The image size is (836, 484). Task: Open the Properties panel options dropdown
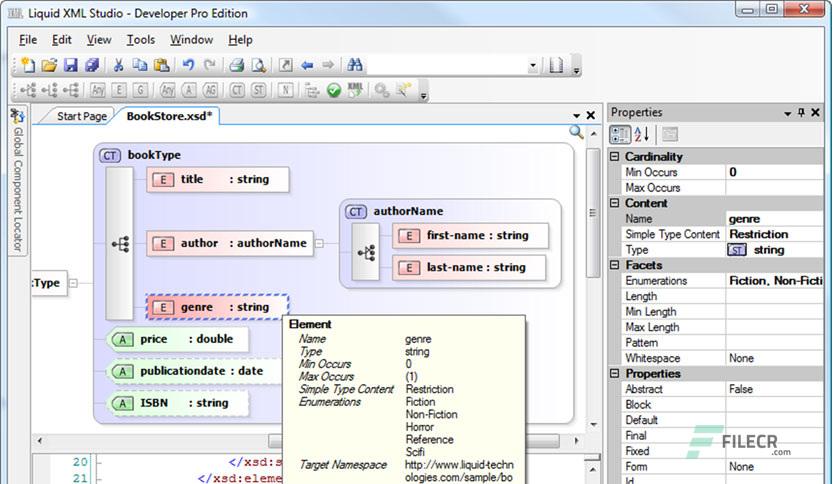[787, 113]
